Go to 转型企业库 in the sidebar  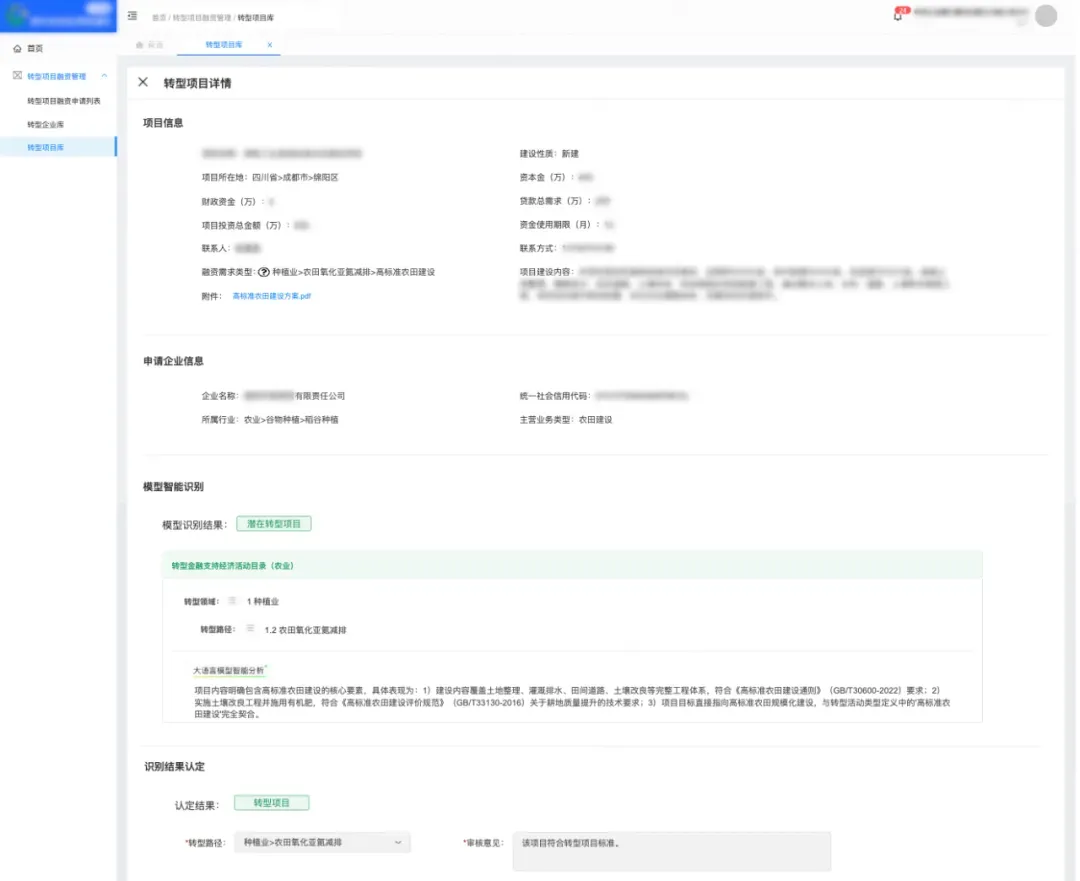pos(45,124)
